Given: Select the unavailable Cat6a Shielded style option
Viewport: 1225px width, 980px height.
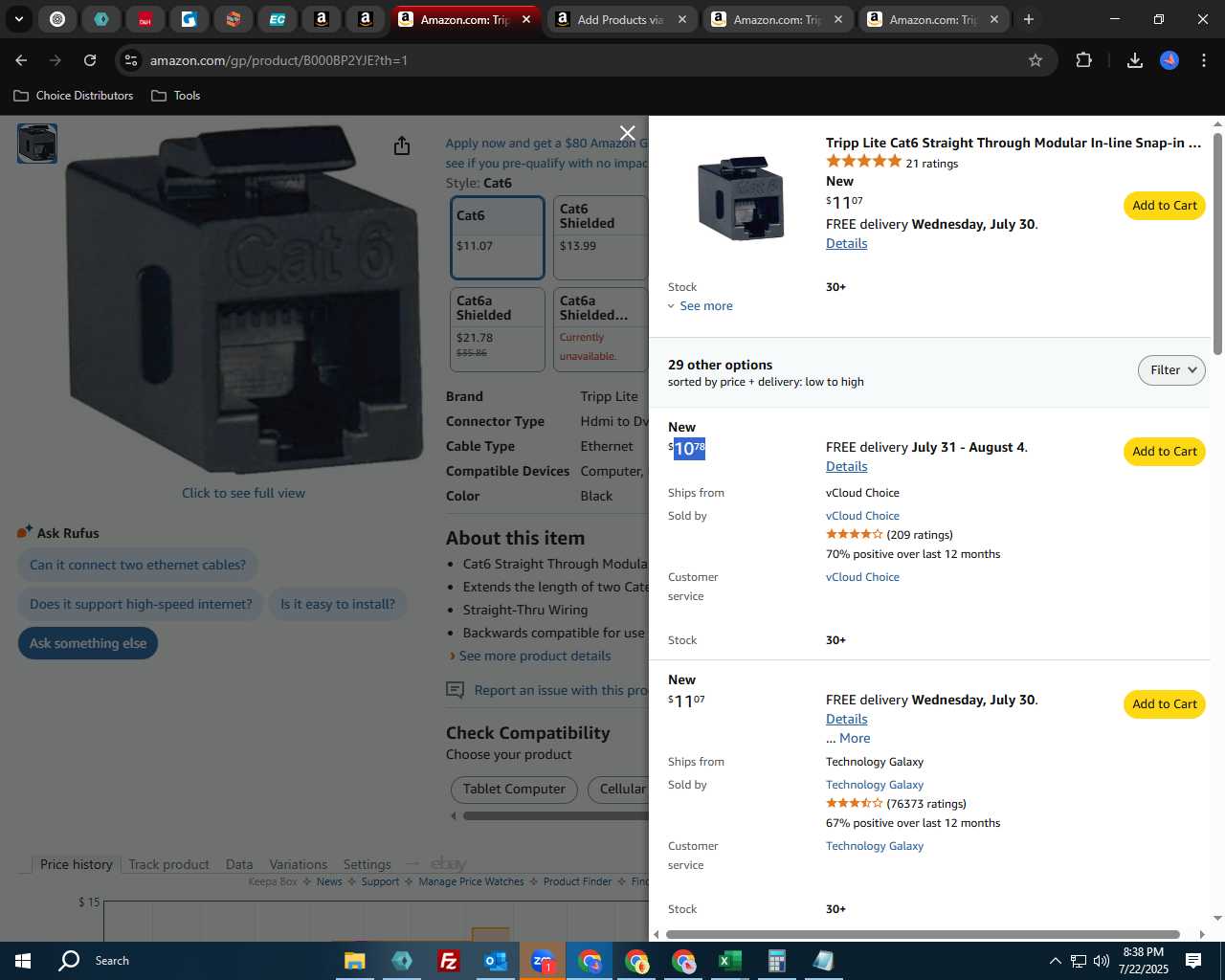Looking at the screenshot, I should 600,330.
